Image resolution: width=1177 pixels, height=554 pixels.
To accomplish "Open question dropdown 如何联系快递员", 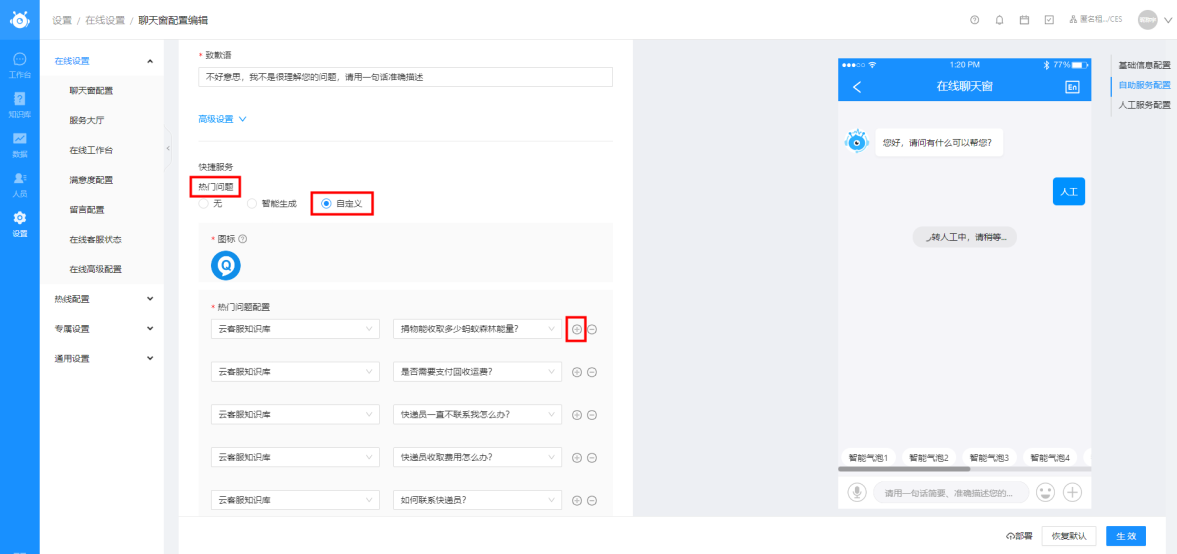I will click(477, 500).
